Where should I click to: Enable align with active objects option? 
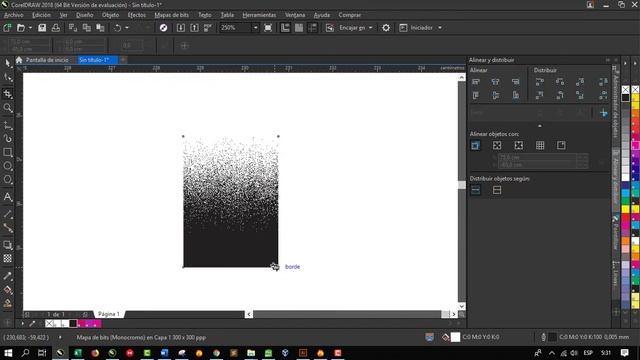tap(476, 145)
